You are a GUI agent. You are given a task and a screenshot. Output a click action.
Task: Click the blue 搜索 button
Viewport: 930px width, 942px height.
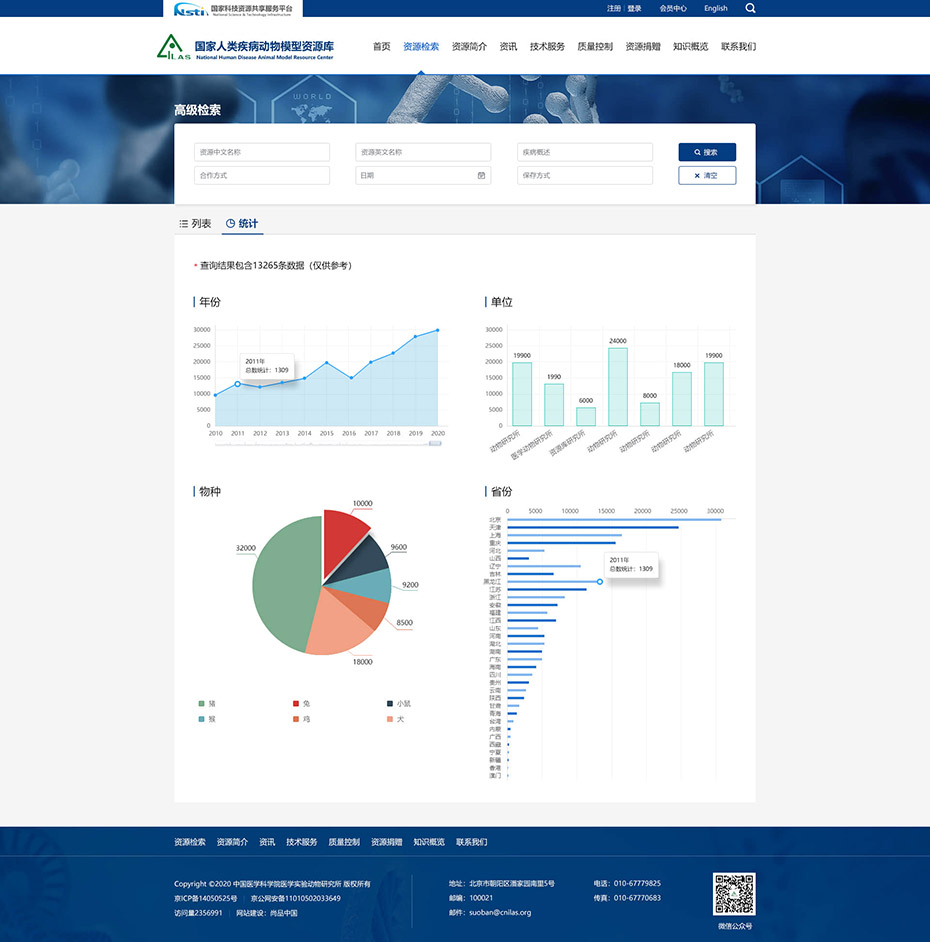(706, 152)
